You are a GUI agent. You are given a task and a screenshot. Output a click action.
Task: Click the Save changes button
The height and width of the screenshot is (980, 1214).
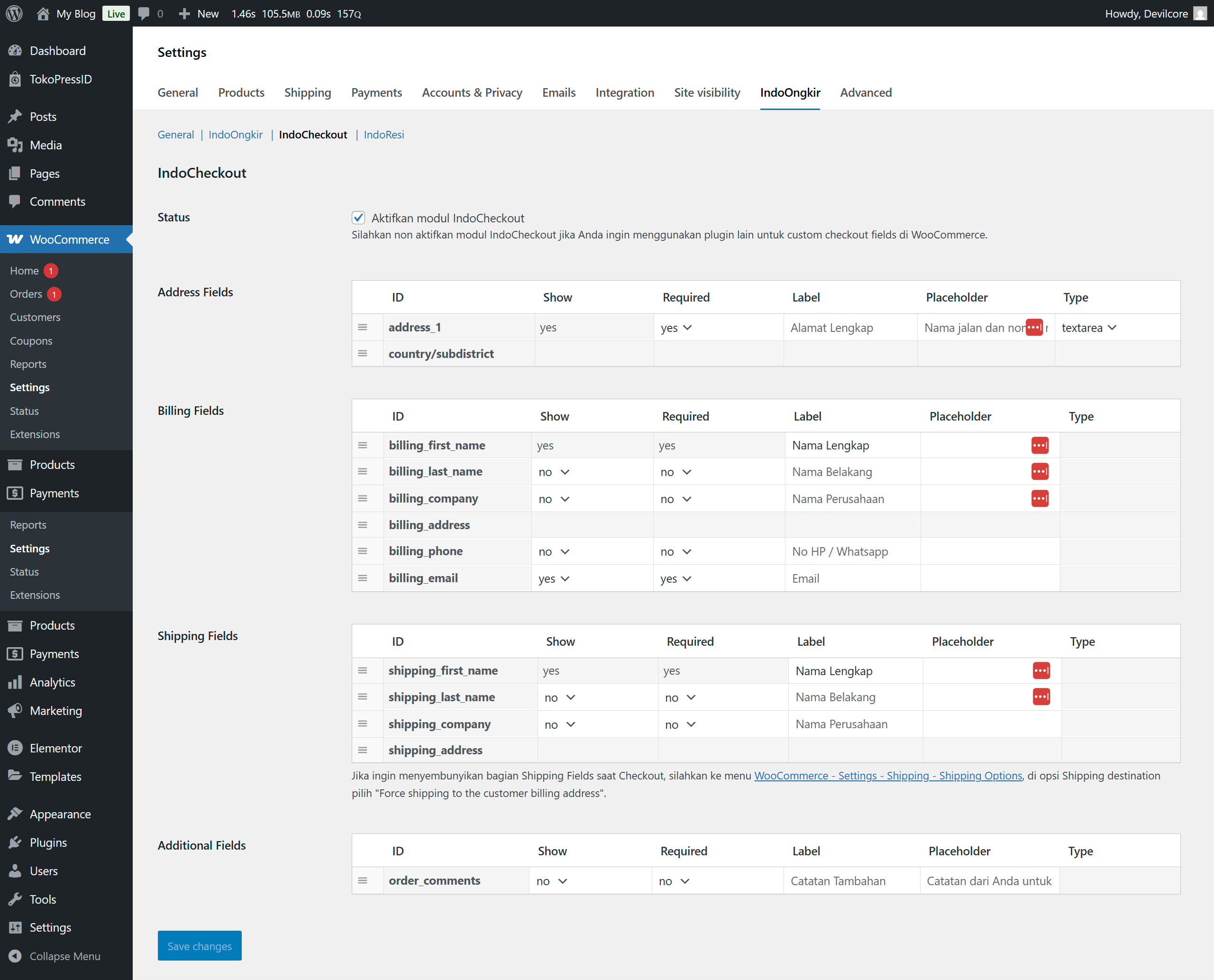pos(200,945)
